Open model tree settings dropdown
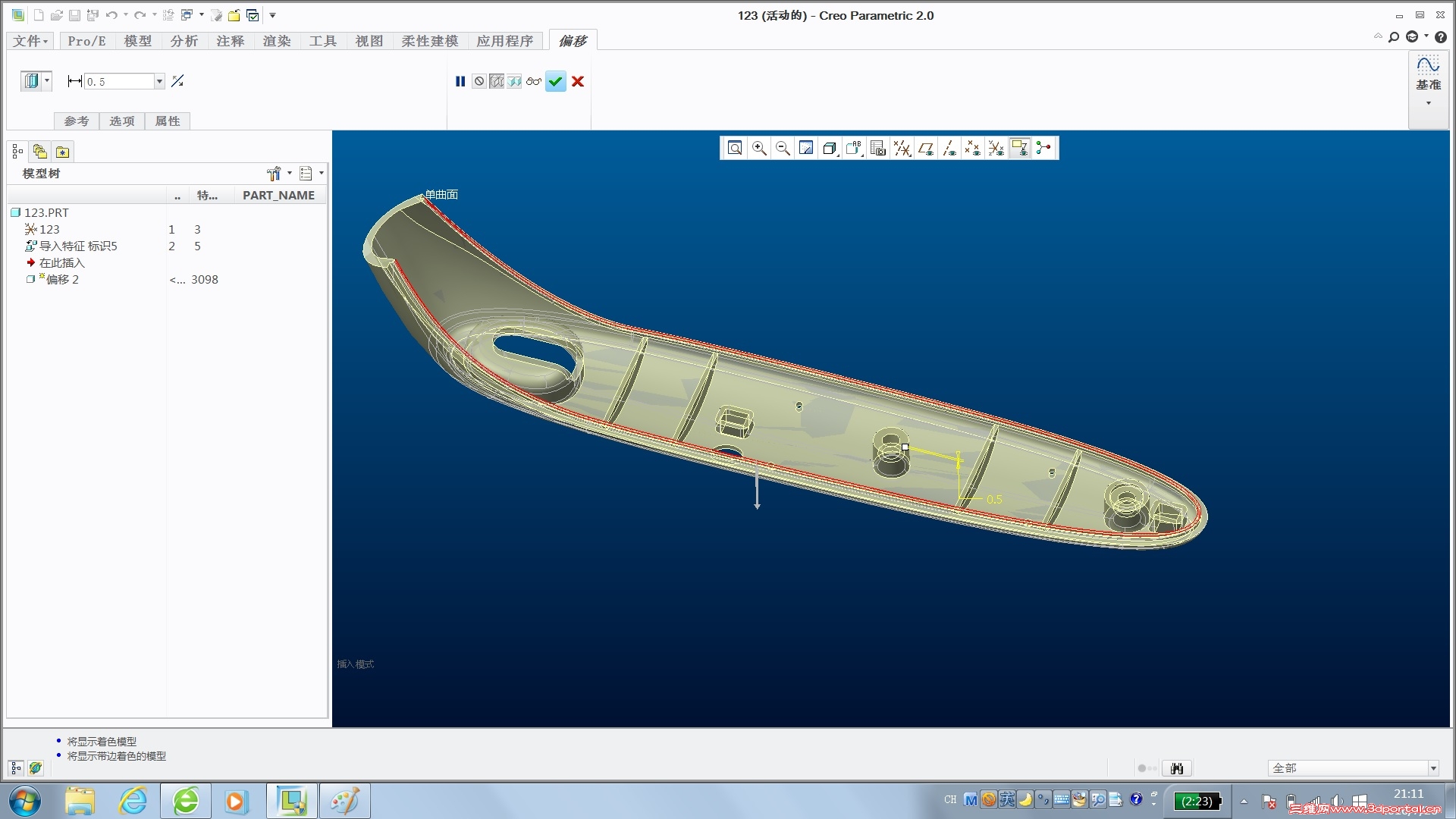 click(289, 174)
